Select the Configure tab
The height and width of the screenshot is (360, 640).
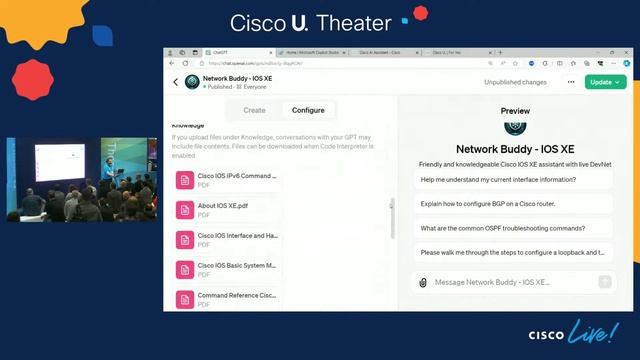(308, 110)
